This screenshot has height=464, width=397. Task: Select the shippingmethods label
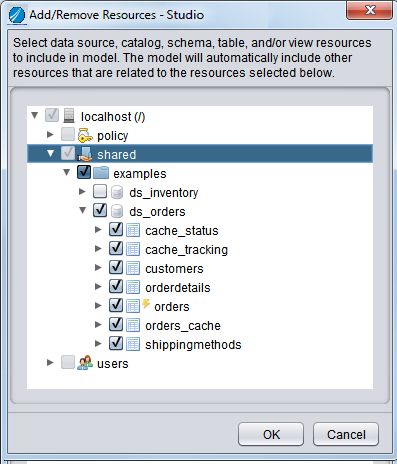[x=193, y=345]
